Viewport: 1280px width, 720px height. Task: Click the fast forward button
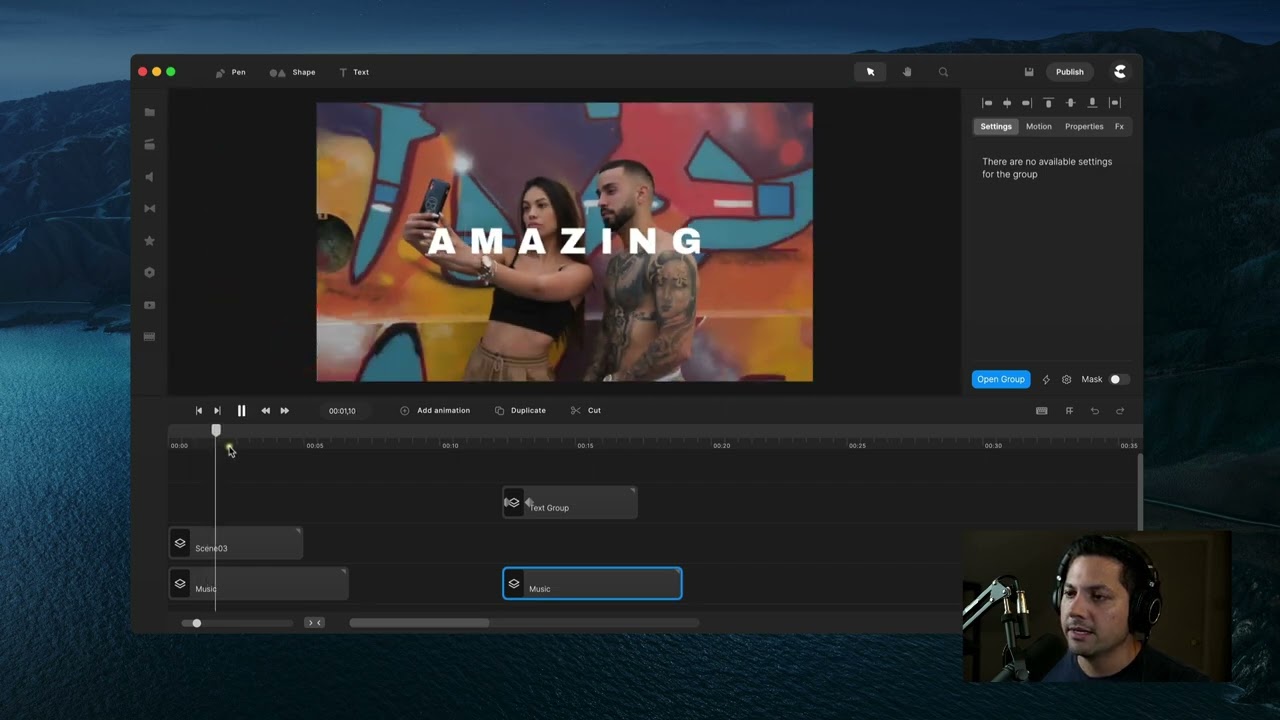284,411
